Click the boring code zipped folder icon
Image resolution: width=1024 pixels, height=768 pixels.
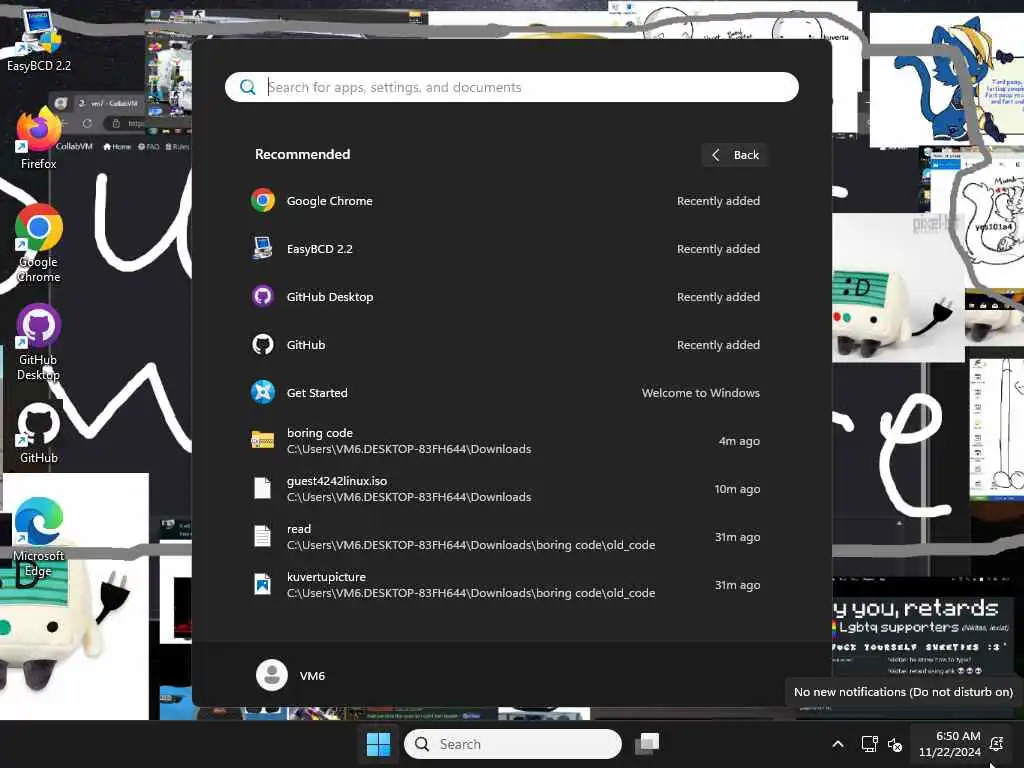(x=263, y=441)
